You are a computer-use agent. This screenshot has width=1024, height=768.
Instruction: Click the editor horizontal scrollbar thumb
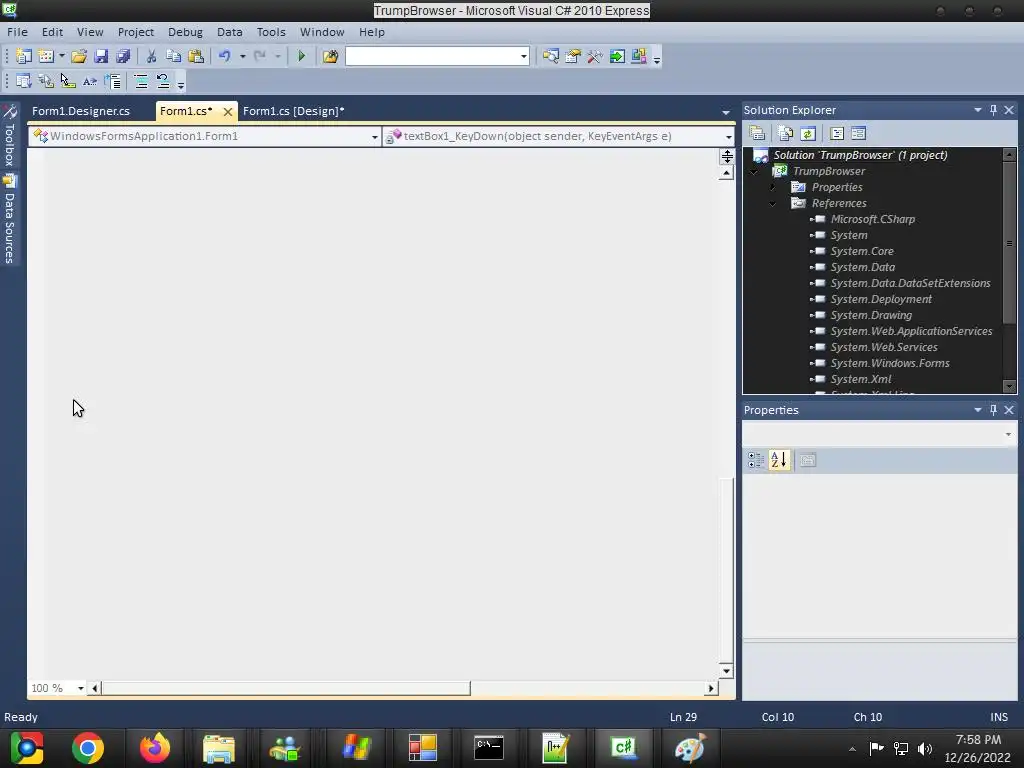tap(285, 688)
